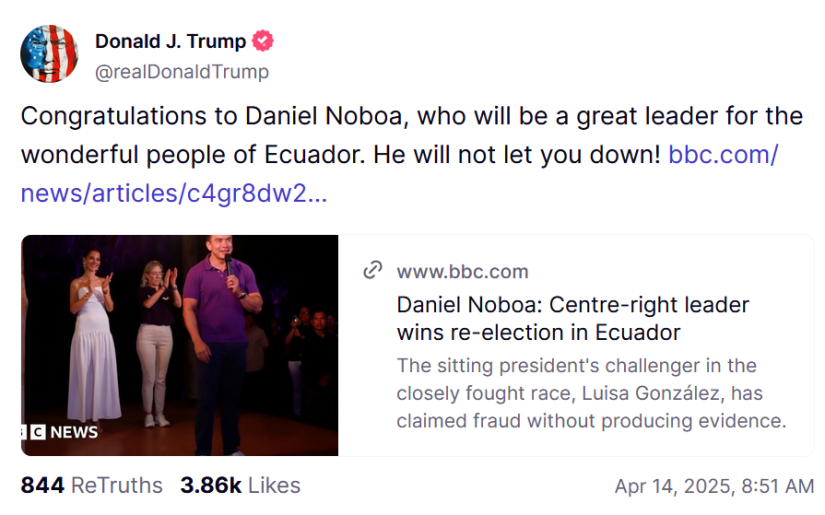View the 844 ReTruths list
The height and width of the screenshot is (515, 825).
(91, 485)
